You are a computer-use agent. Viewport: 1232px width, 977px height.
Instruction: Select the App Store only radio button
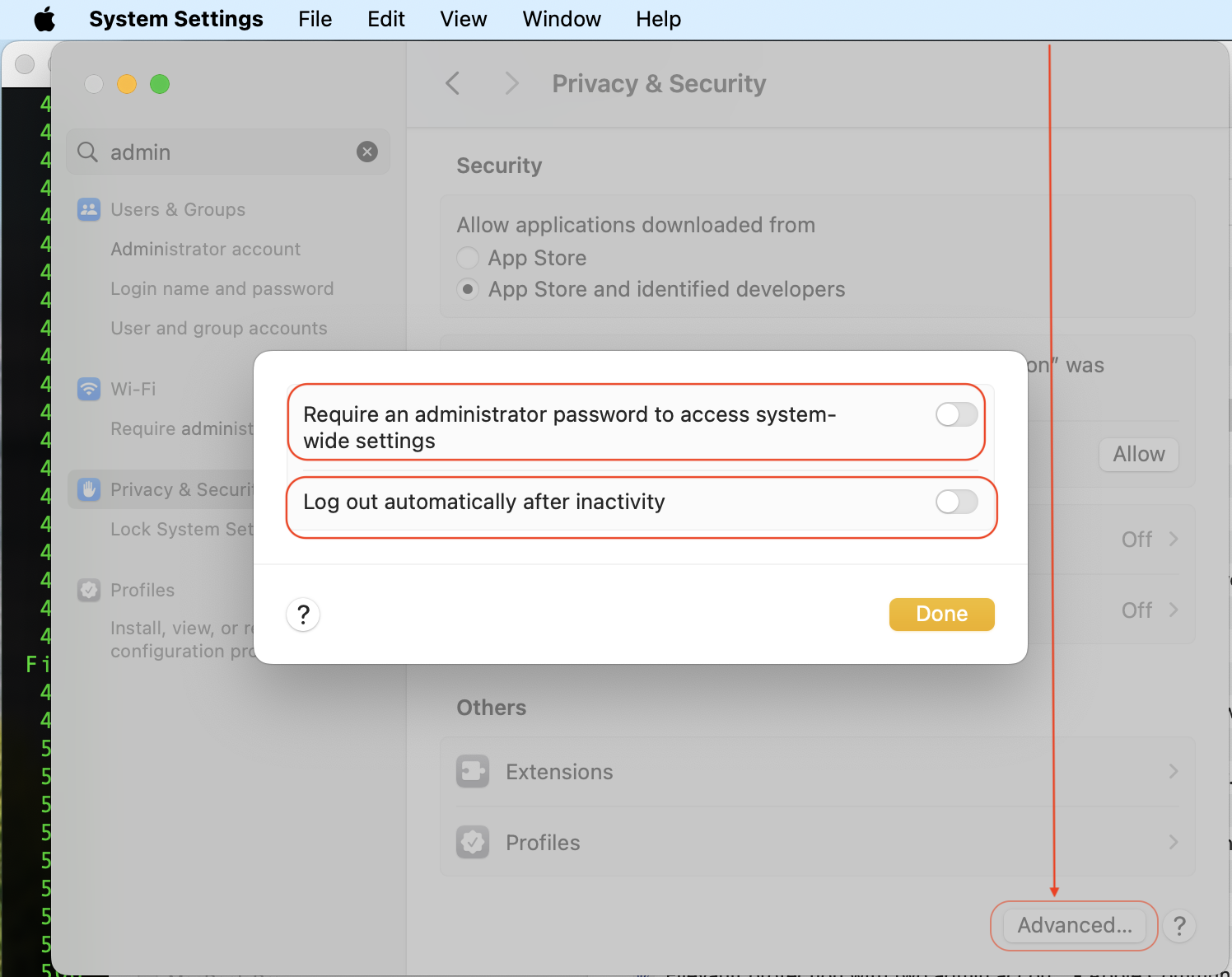467,257
